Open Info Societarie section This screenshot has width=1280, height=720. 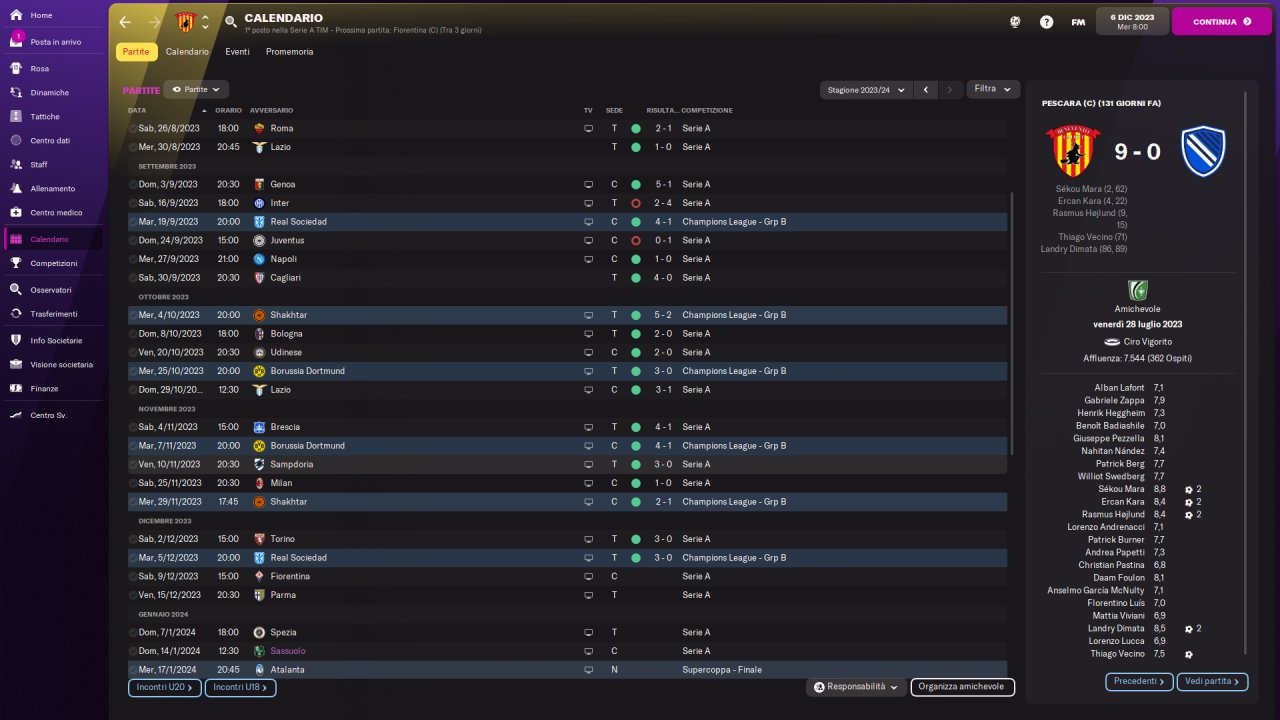coord(54,341)
